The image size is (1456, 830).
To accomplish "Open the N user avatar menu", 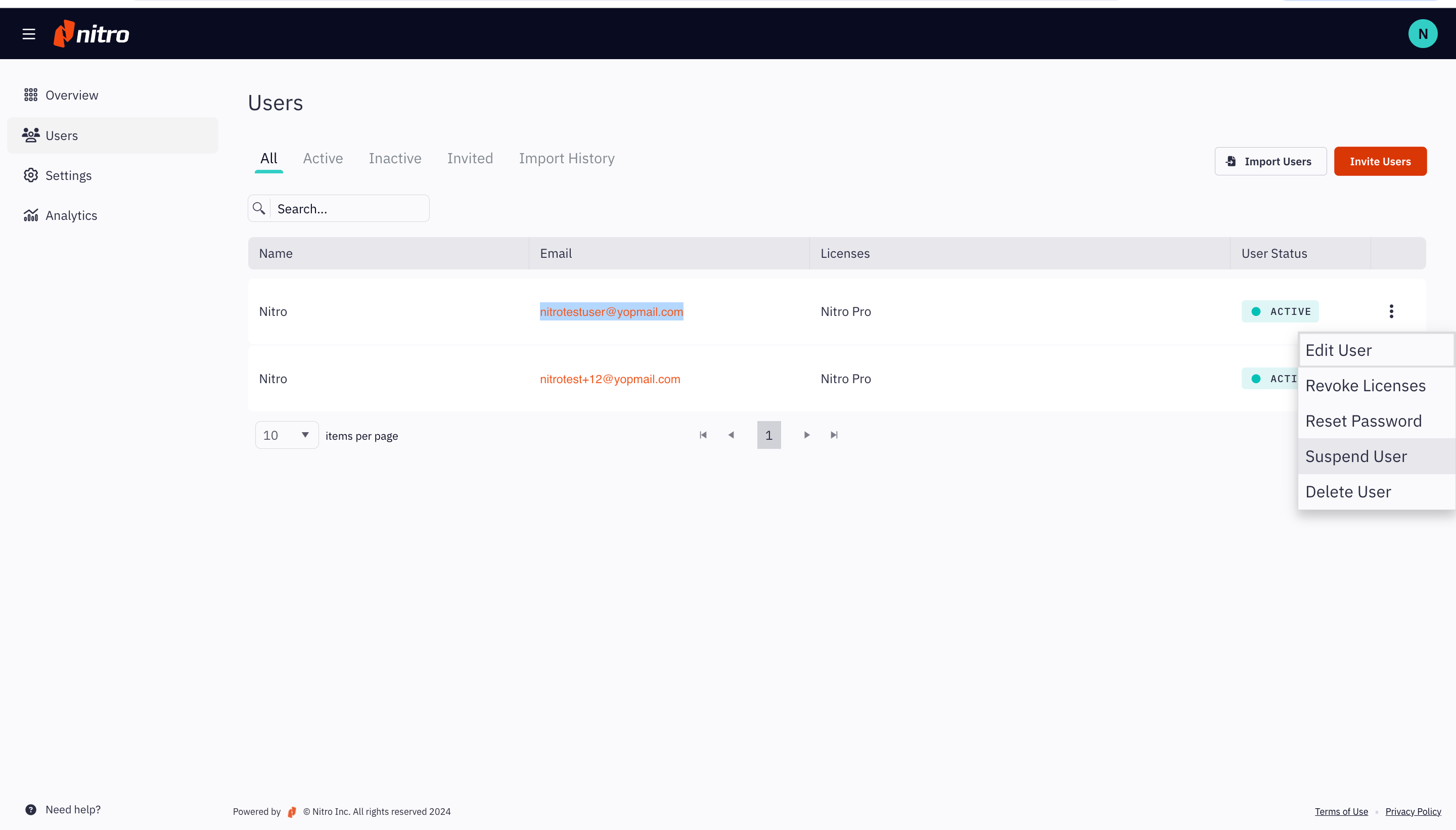I will [1422, 34].
